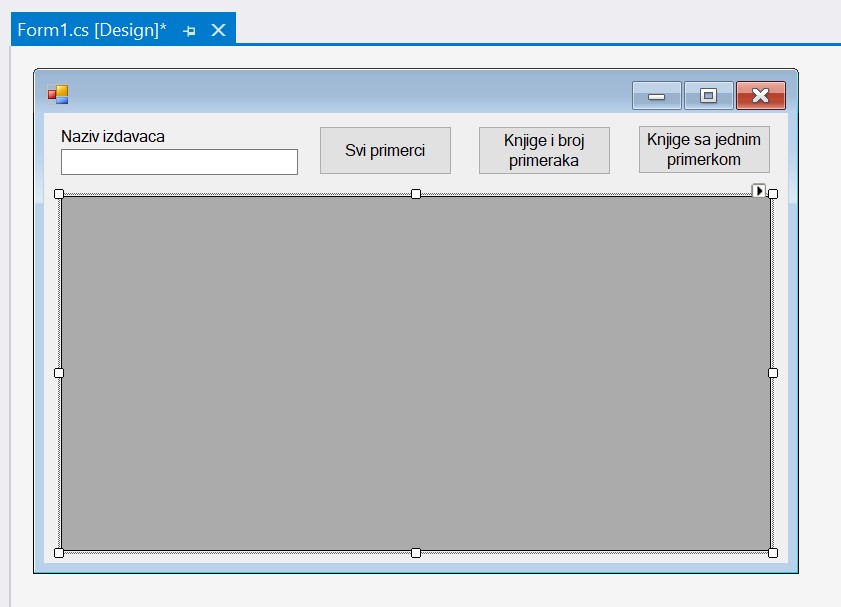The width and height of the screenshot is (841, 607).
Task: Click the gray DataGridView area
Action: tap(415, 372)
